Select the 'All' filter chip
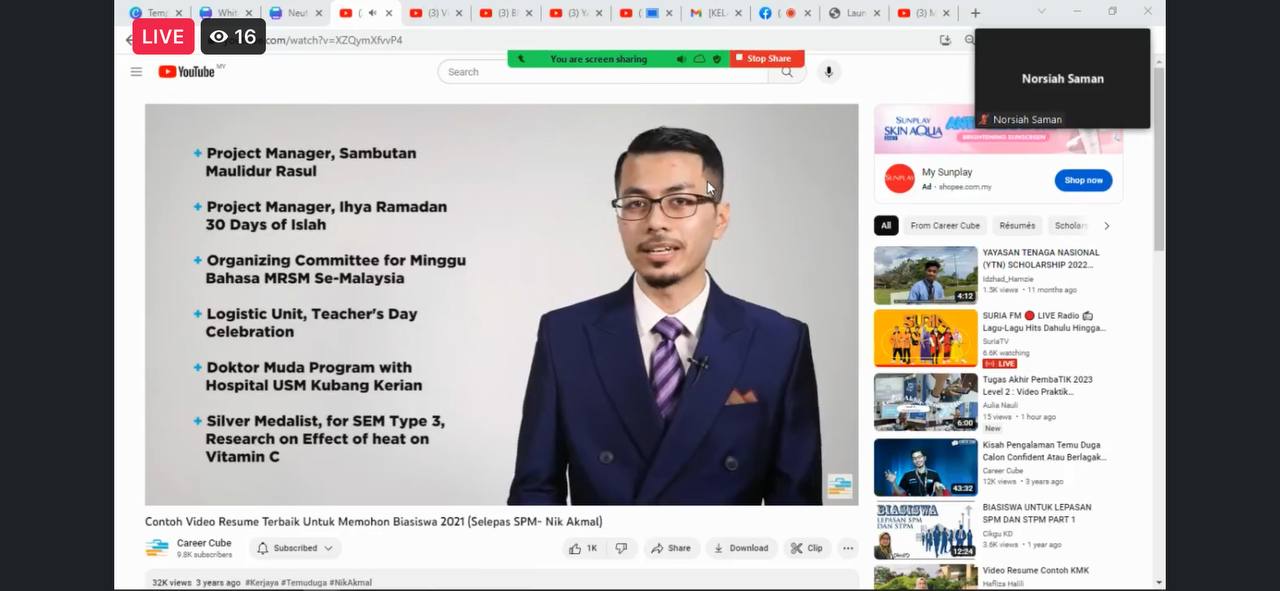The image size is (1280, 591). coord(886,226)
